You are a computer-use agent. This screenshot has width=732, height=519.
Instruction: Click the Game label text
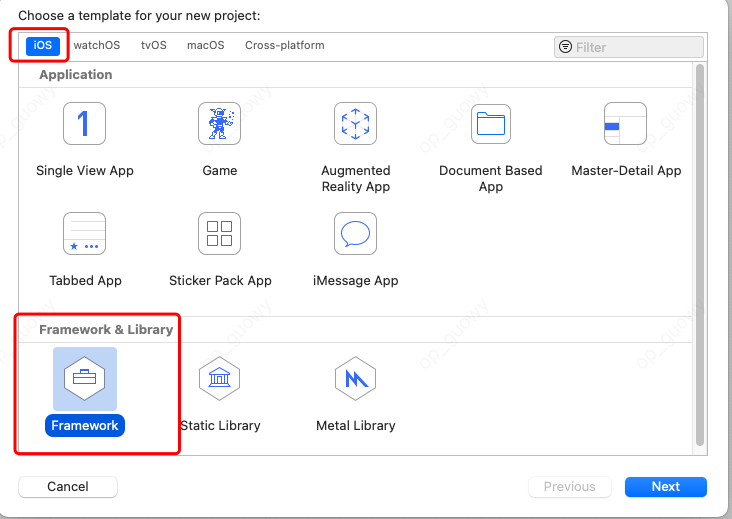pos(219,171)
